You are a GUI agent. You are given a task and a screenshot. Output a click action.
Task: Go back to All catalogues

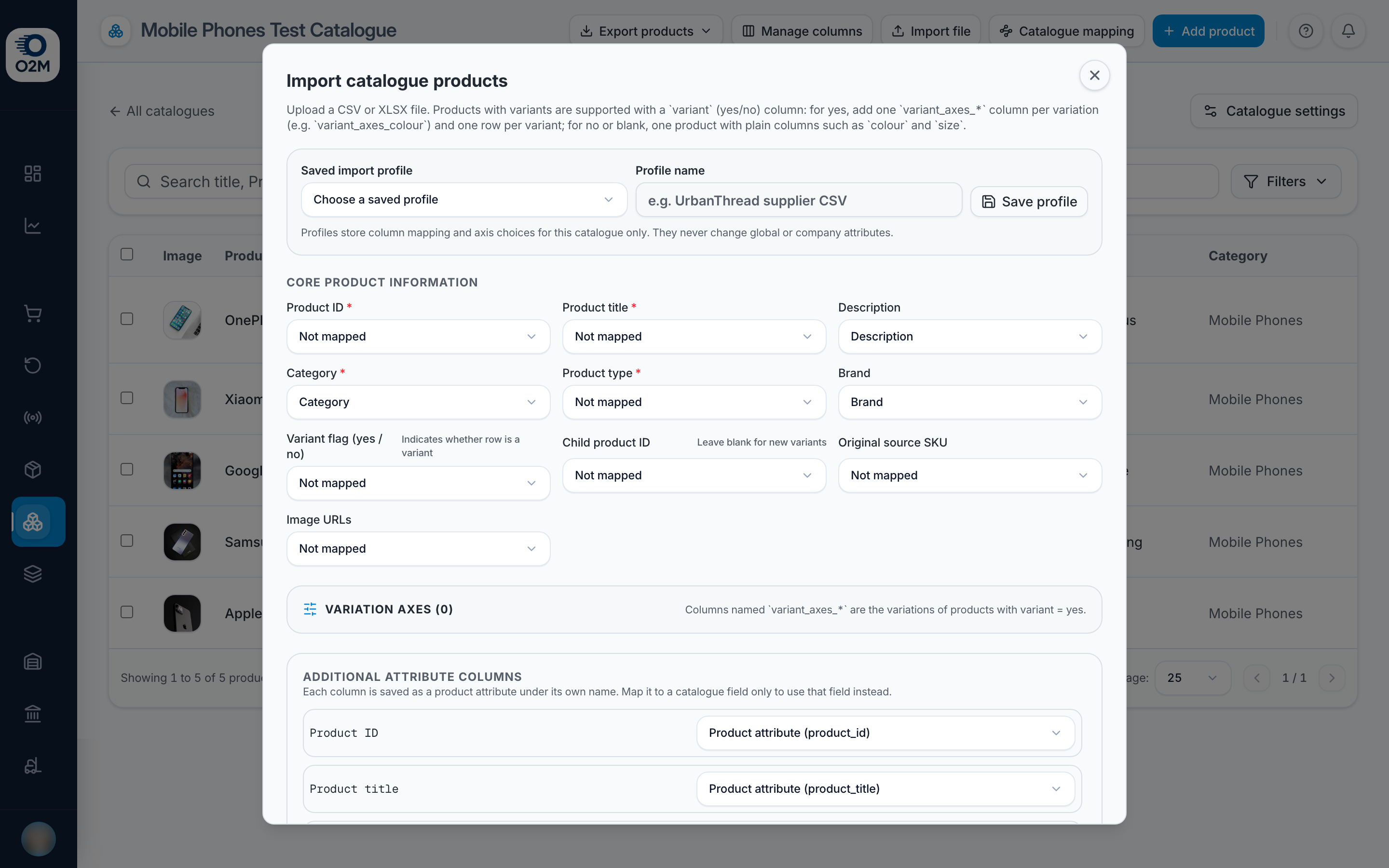[x=162, y=111]
